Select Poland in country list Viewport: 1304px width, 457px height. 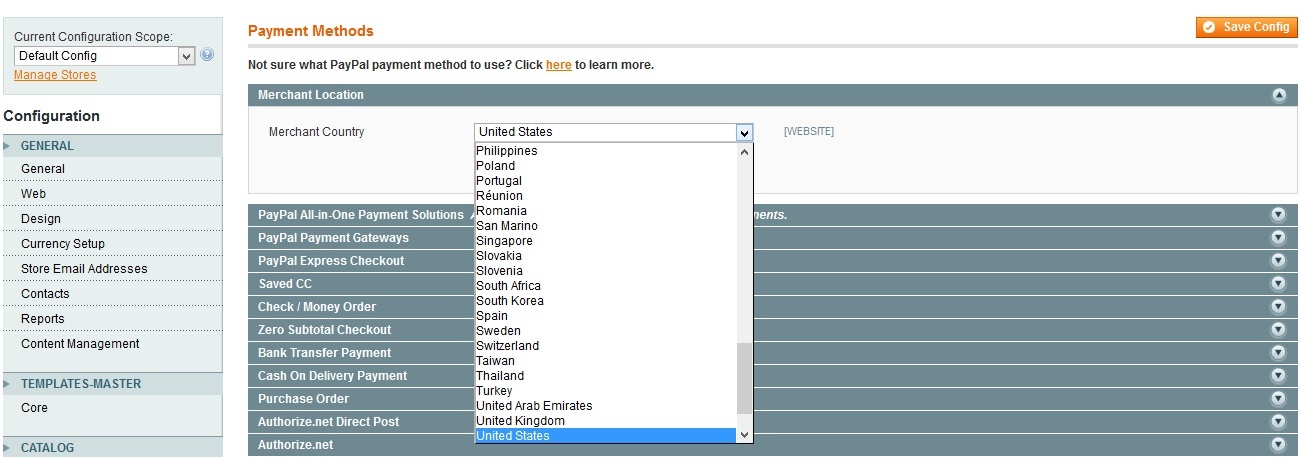point(605,166)
